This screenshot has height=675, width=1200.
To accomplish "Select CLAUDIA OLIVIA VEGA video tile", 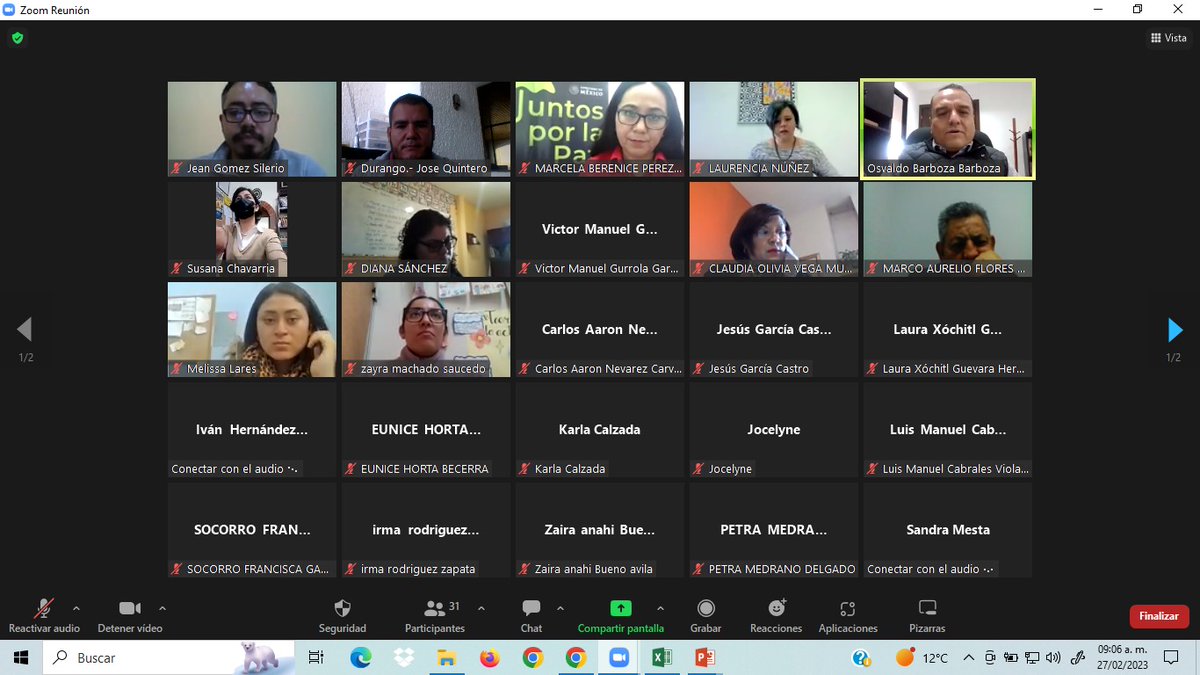I will click(x=774, y=229).
